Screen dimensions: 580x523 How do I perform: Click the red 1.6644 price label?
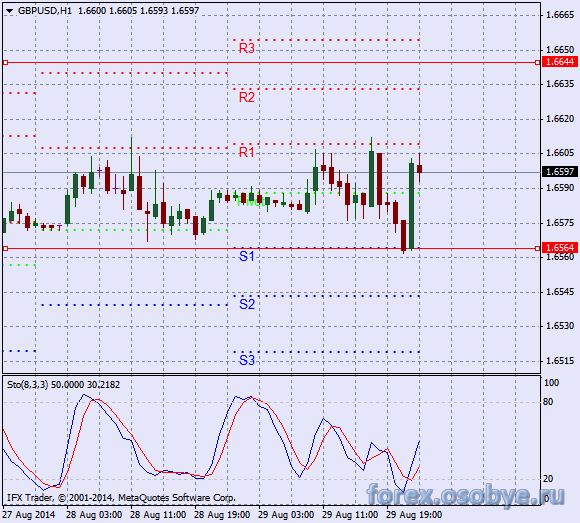[560, 61]
